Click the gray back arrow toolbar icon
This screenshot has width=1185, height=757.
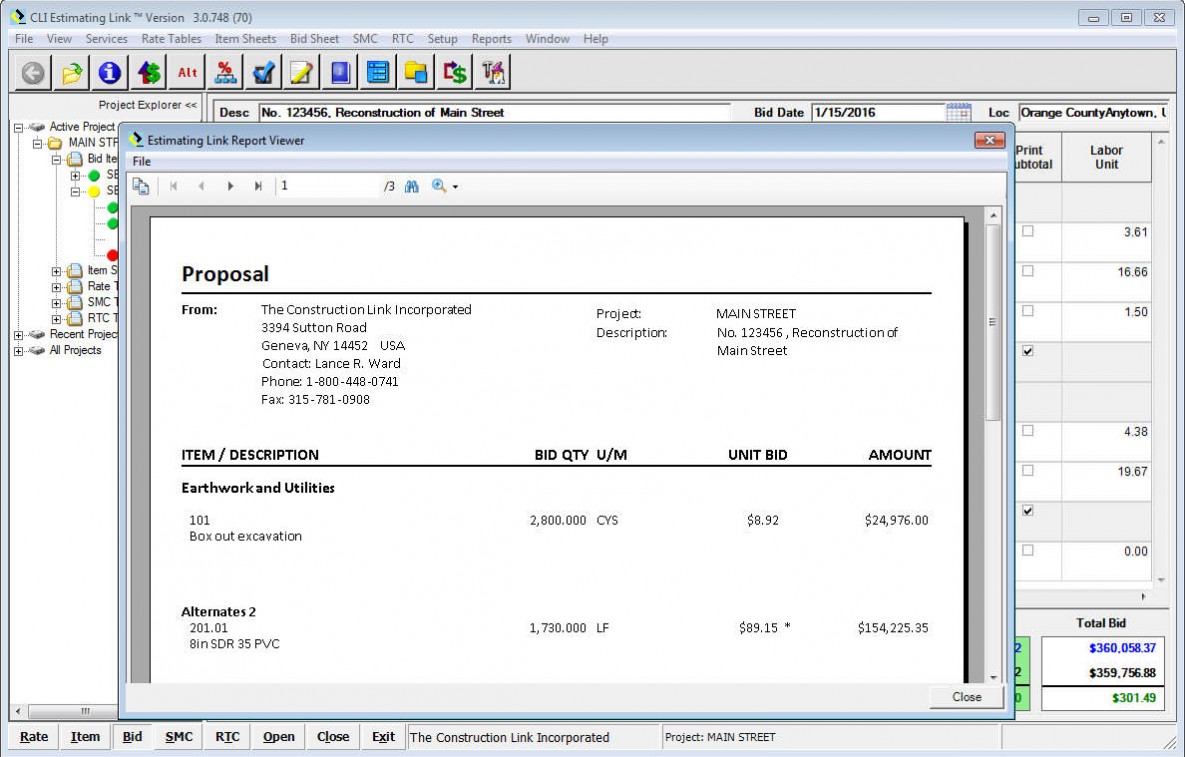32,73
